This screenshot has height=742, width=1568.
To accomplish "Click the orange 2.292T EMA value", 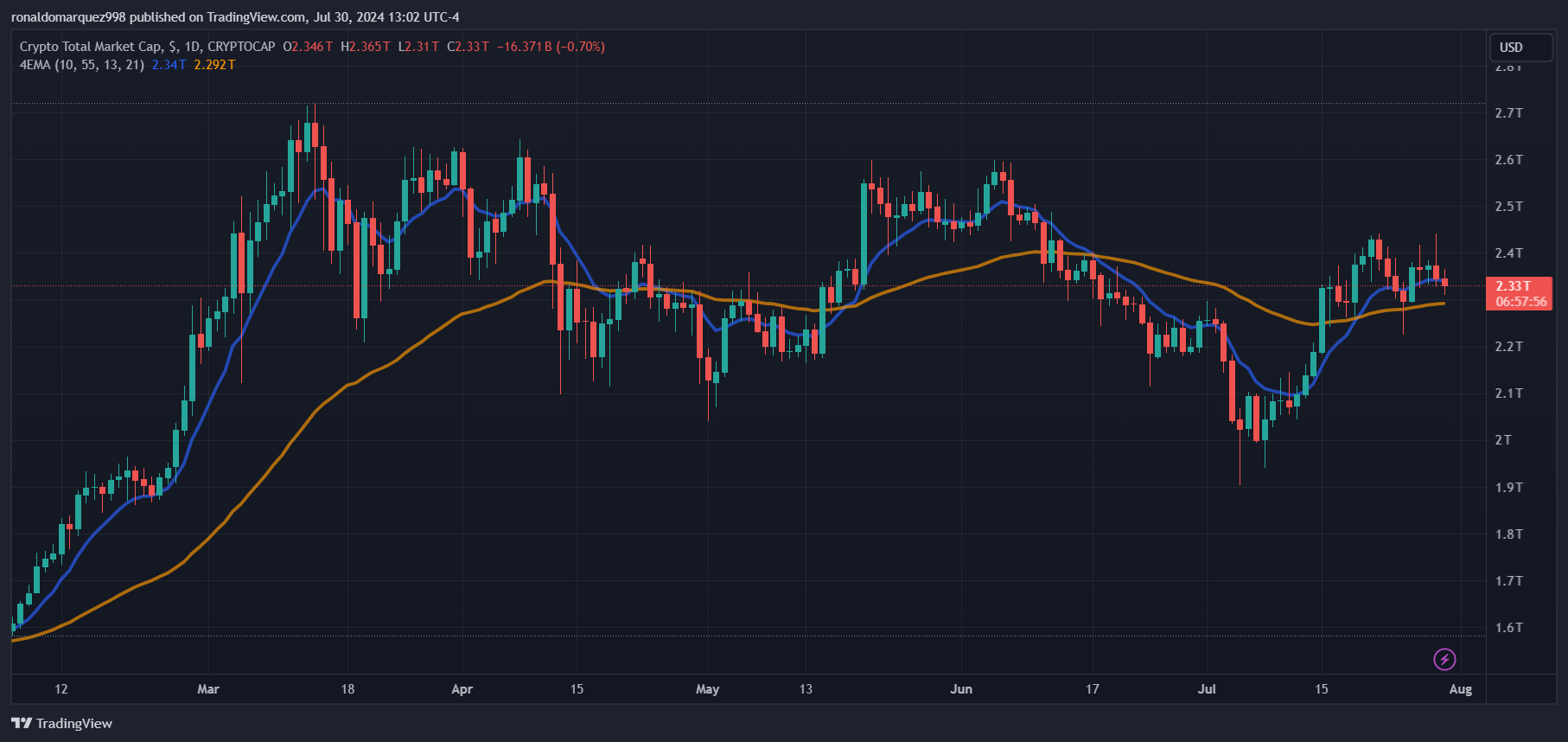I will coord(214,65).
